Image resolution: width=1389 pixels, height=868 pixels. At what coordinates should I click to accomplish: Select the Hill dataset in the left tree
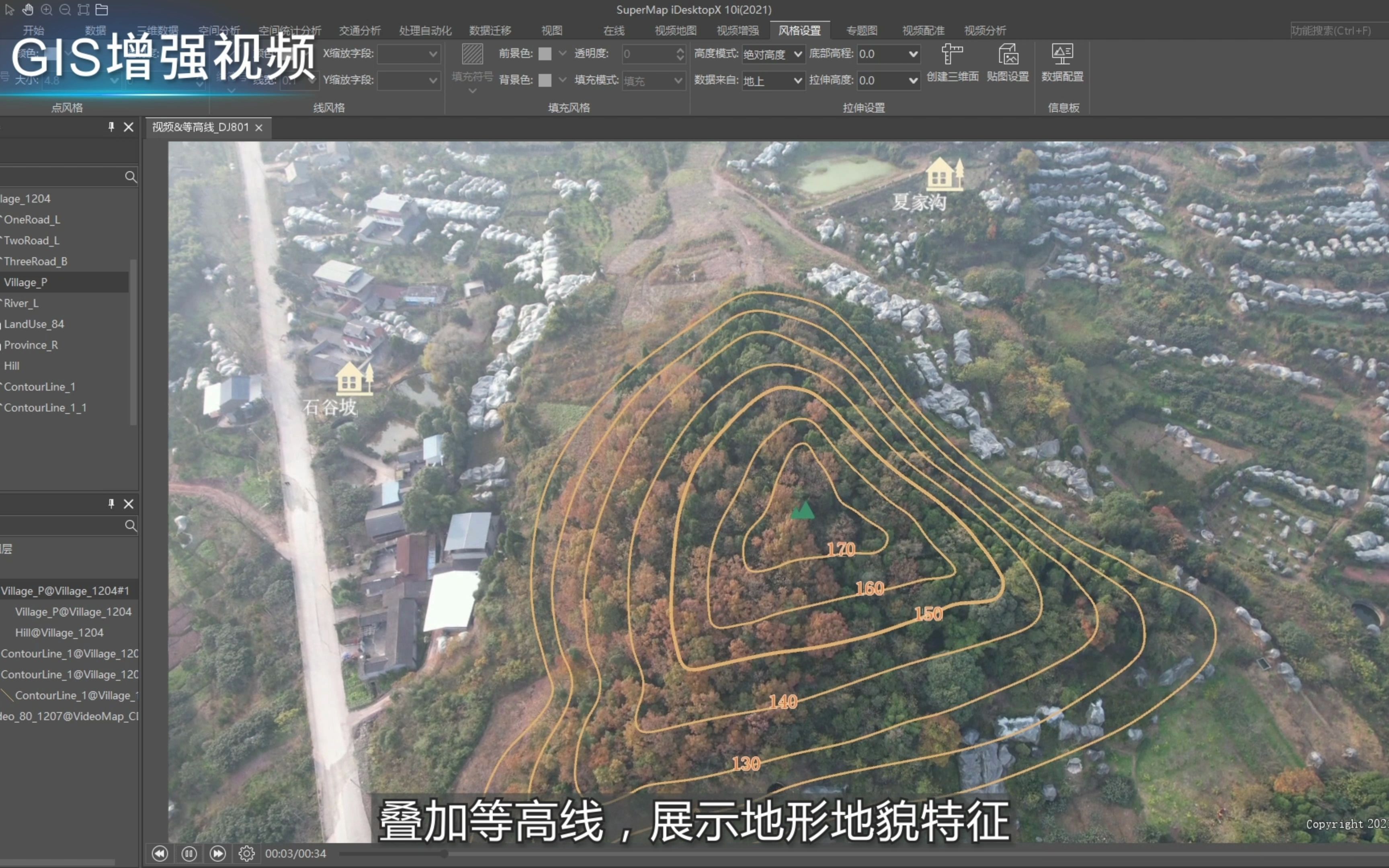[12, 366]
